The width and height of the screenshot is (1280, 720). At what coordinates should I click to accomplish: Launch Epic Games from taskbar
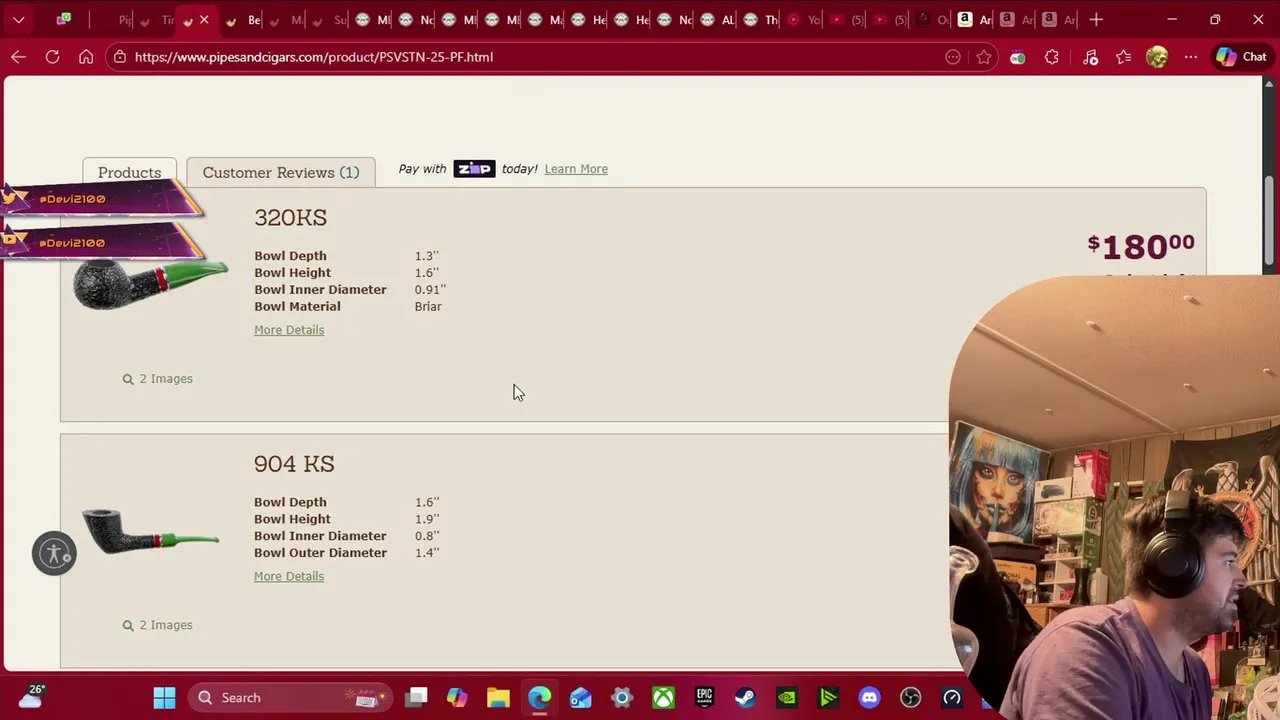click(704, 697)
